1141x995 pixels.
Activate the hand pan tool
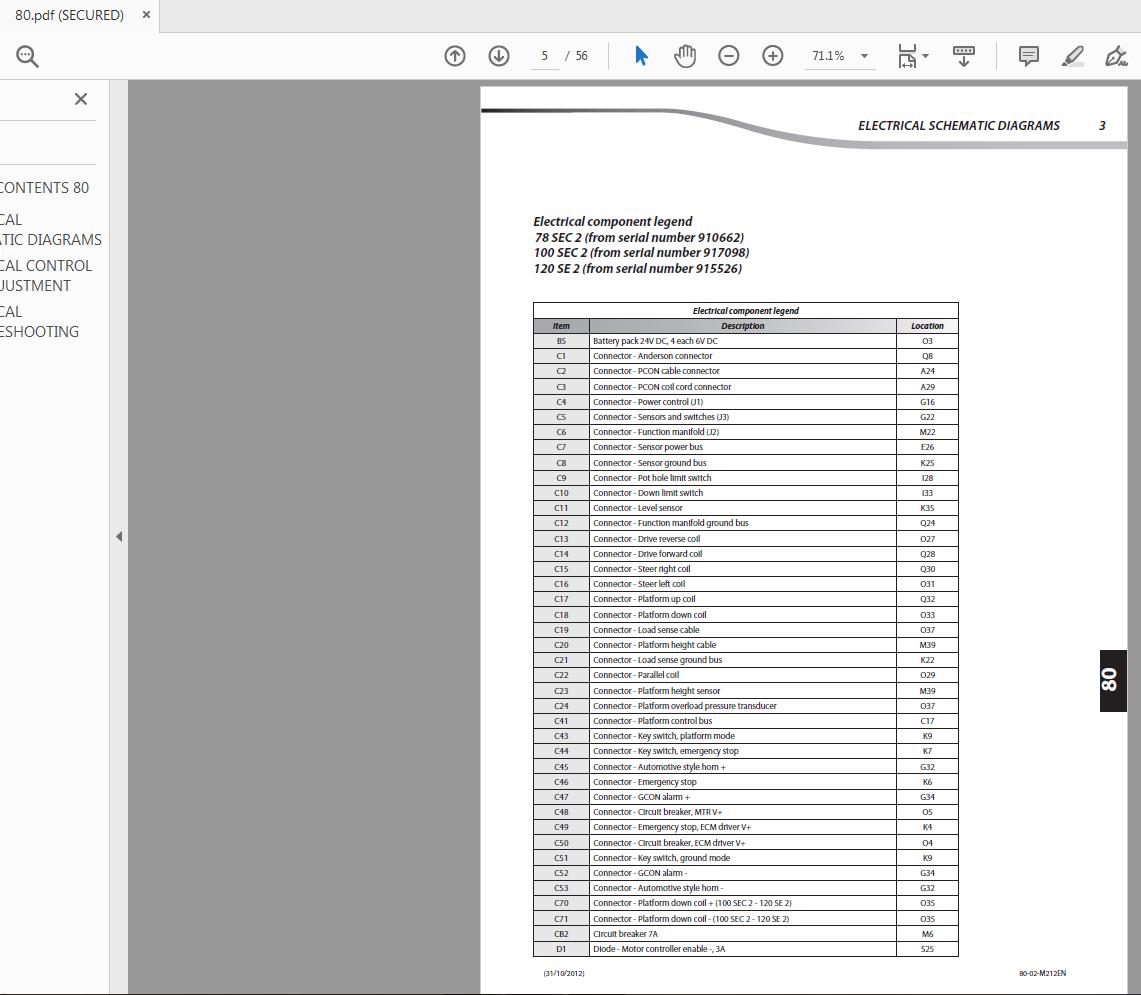click(x=685, y=56)
